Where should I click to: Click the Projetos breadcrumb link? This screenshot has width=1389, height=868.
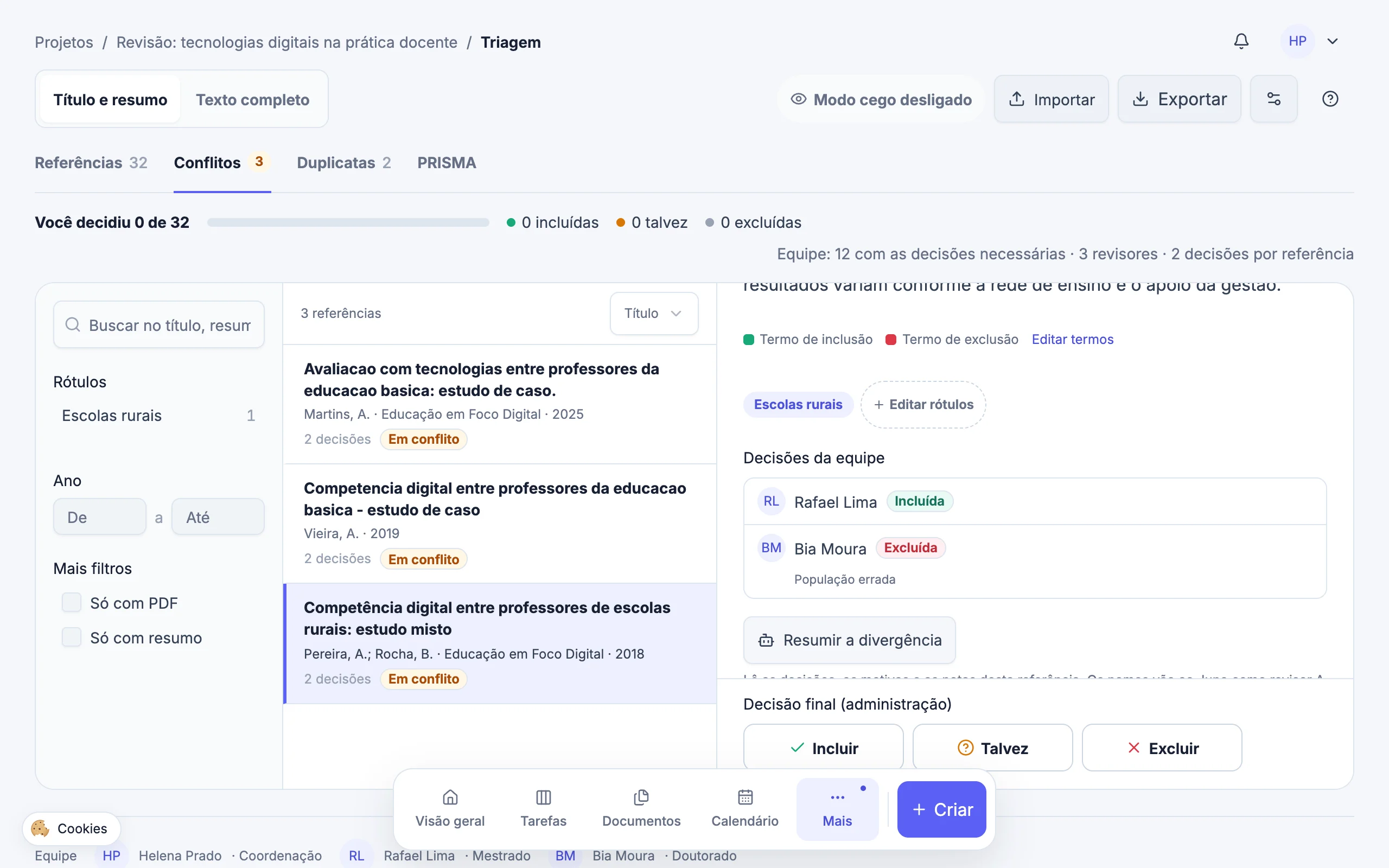[63, 42]
